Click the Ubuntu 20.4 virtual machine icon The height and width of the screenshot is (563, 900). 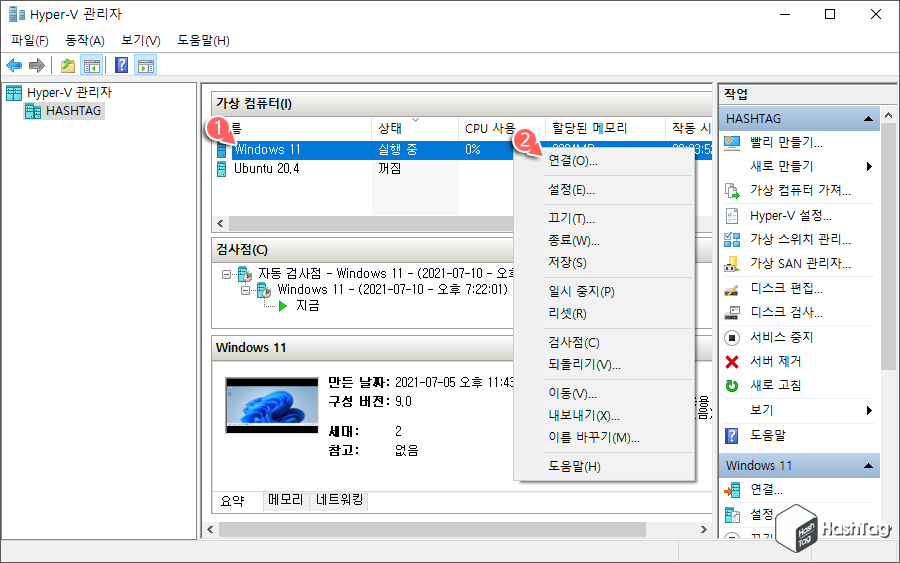(222, 169)
